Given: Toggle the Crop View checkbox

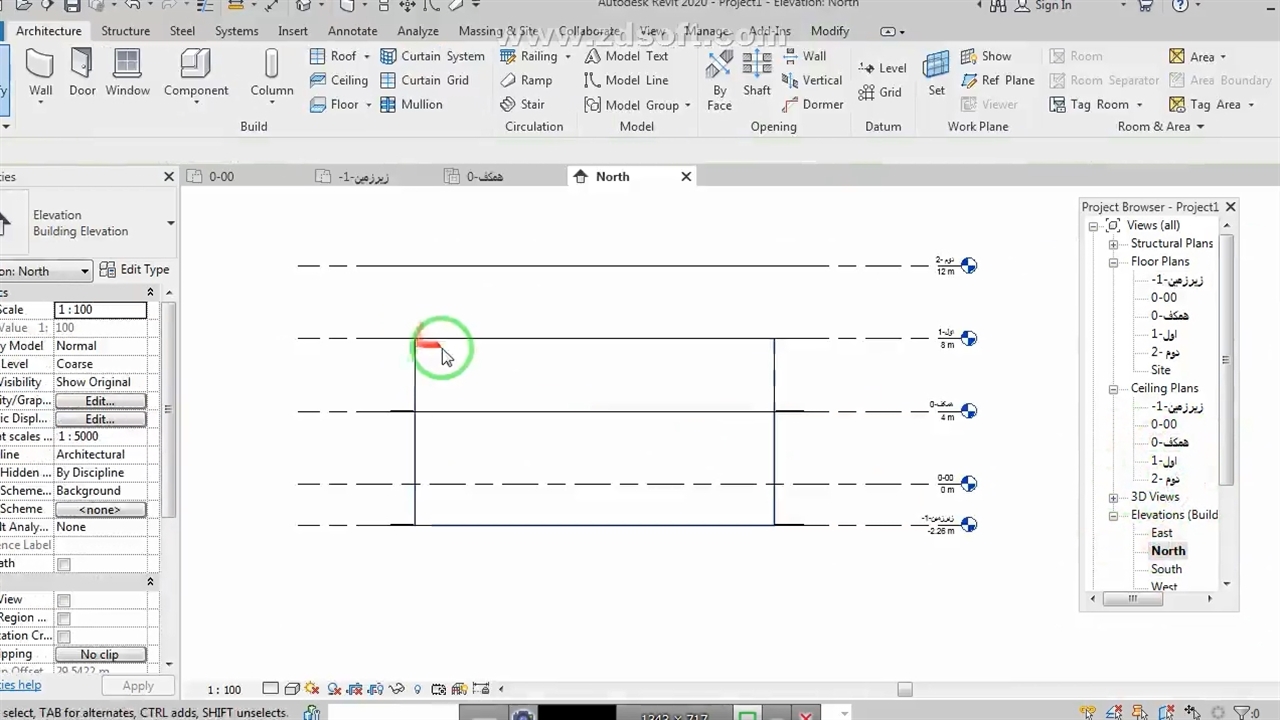Looking at the screenshot, I should tap(64, 600).
